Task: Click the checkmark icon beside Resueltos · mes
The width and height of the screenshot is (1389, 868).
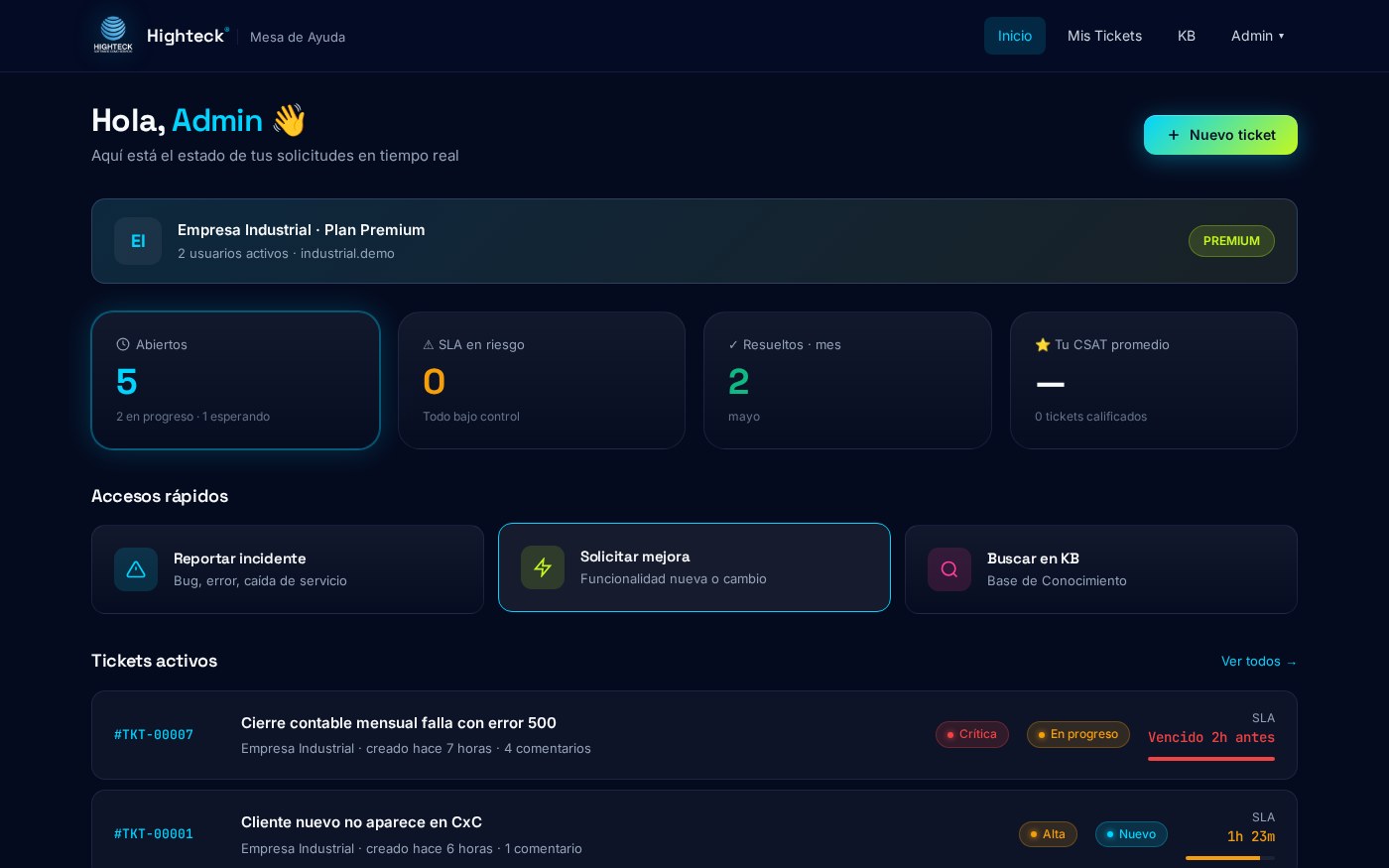Action: coord(733,344)
